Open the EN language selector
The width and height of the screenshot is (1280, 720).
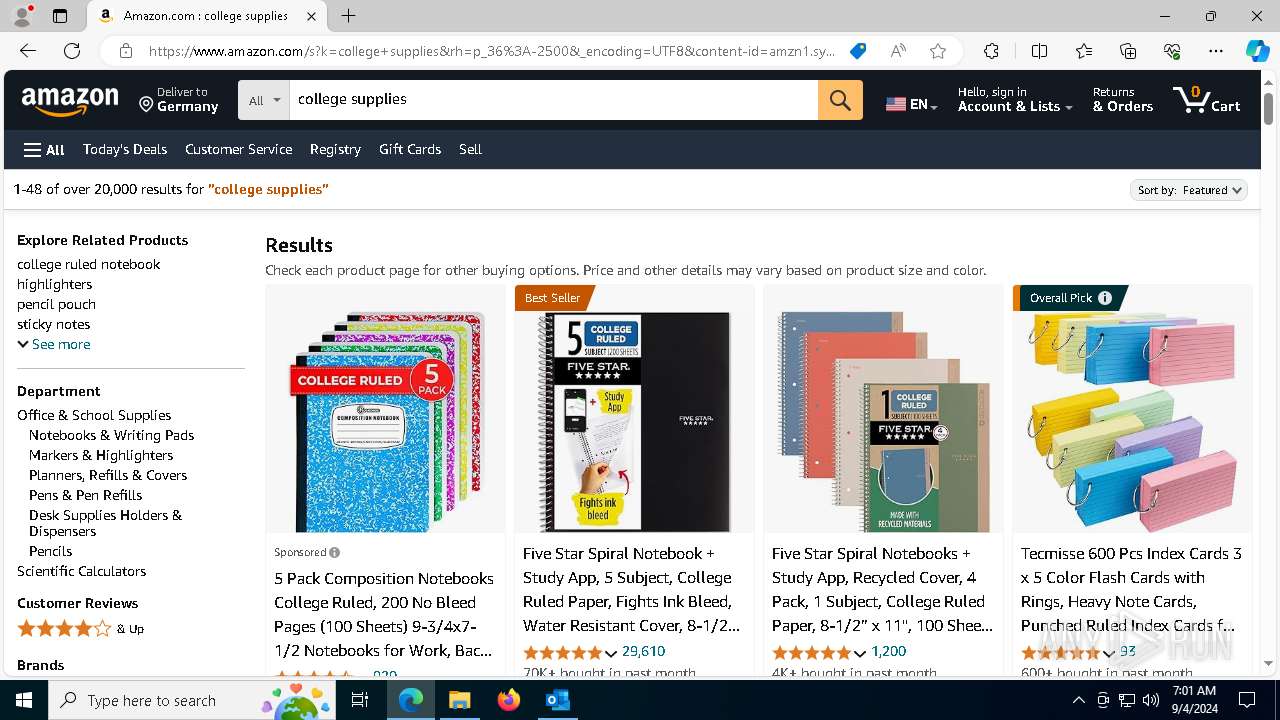pos(911,104)
